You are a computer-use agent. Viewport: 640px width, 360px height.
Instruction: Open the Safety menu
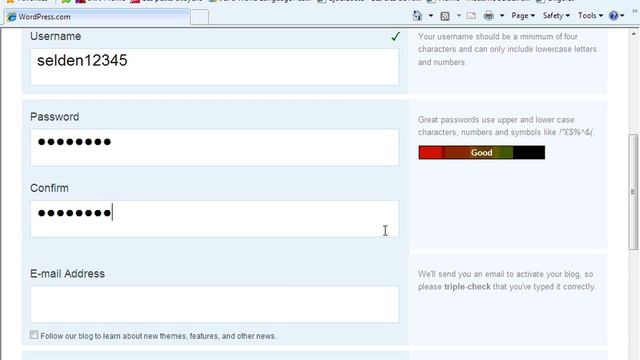pos(556,16)
